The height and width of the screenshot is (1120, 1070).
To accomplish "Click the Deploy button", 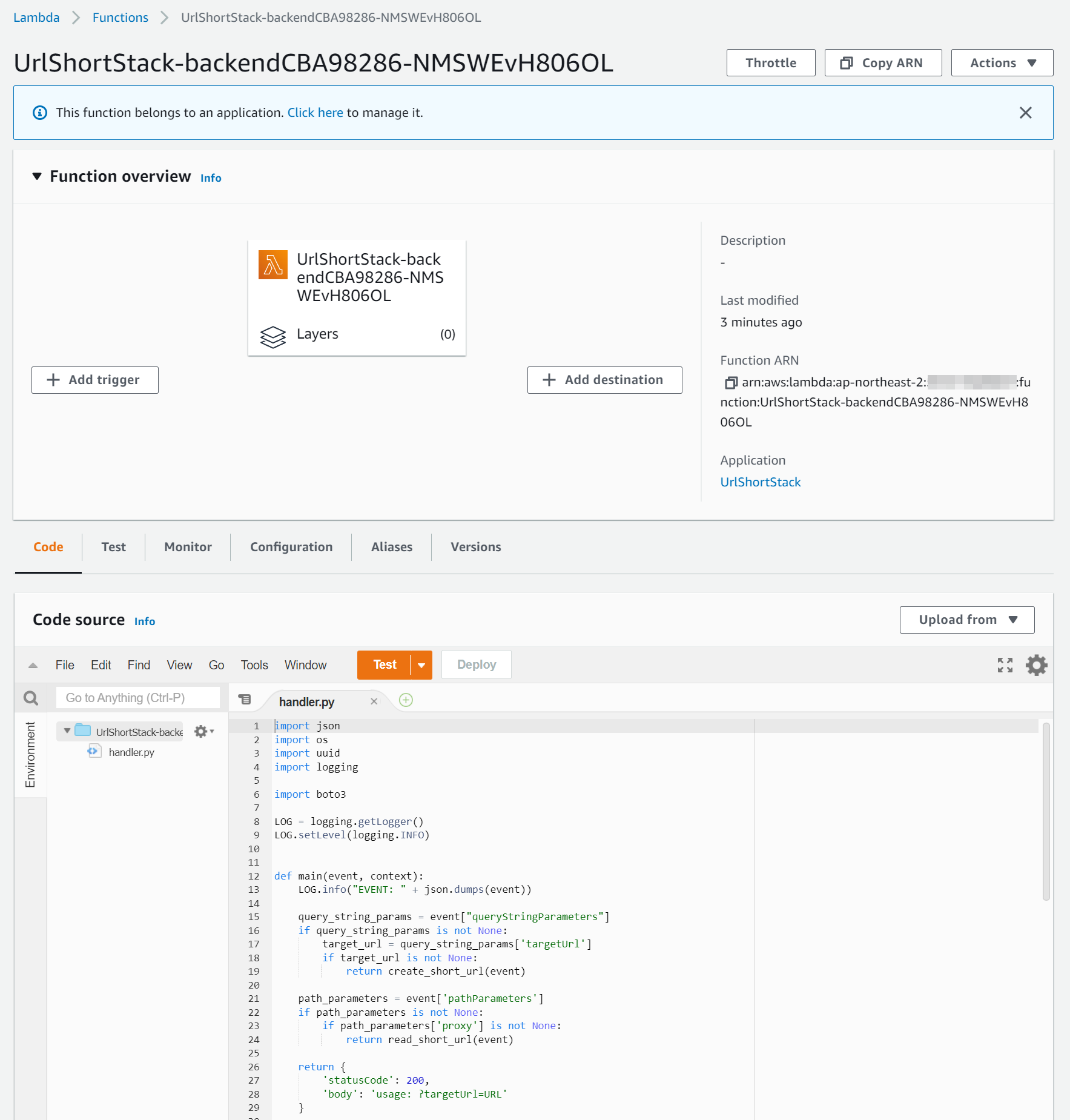I will [476, 665].
